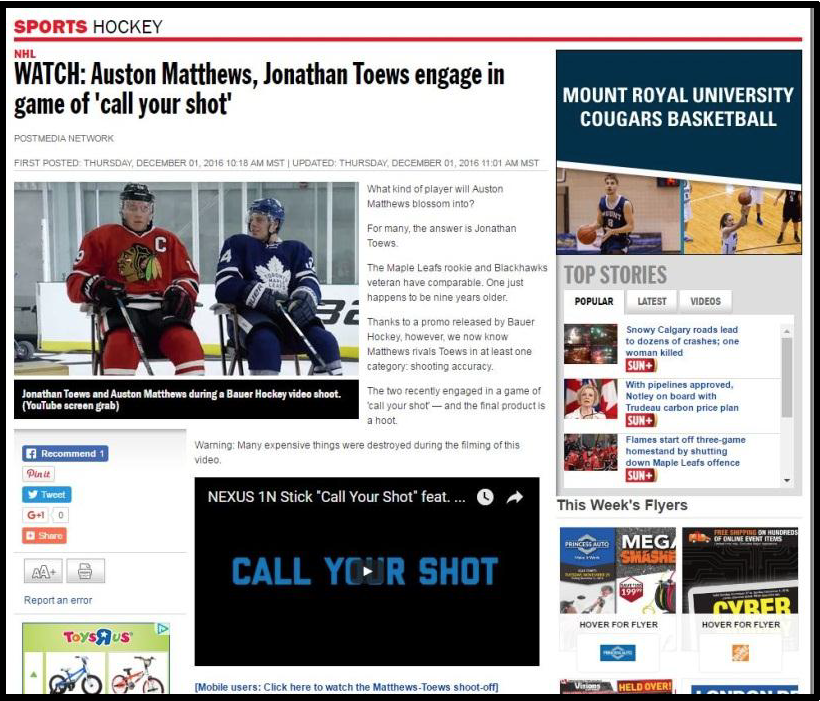
Task: Click the This Week's Flyers heading
Action: [x=622, y=505]
